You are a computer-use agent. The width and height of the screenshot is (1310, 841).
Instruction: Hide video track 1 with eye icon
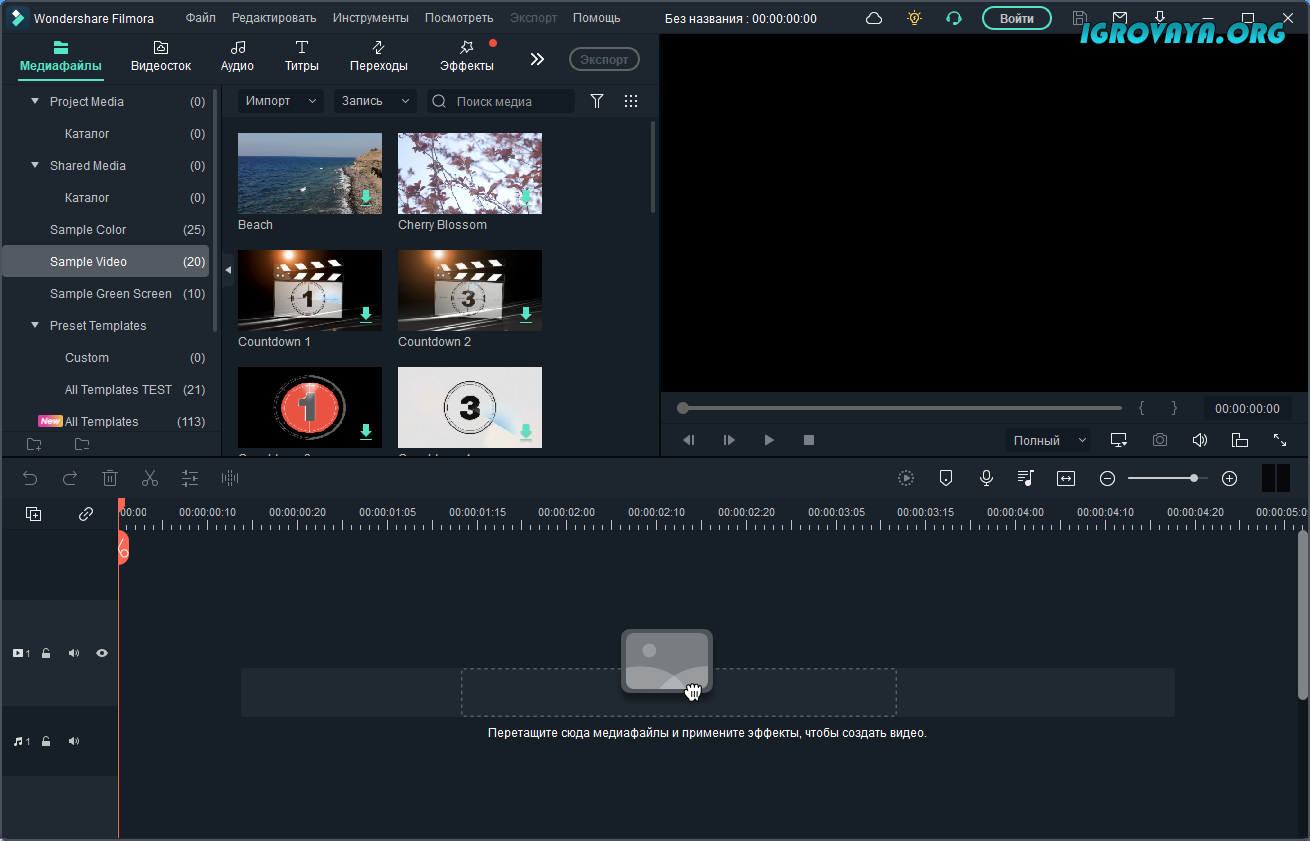tap(102, 653)
